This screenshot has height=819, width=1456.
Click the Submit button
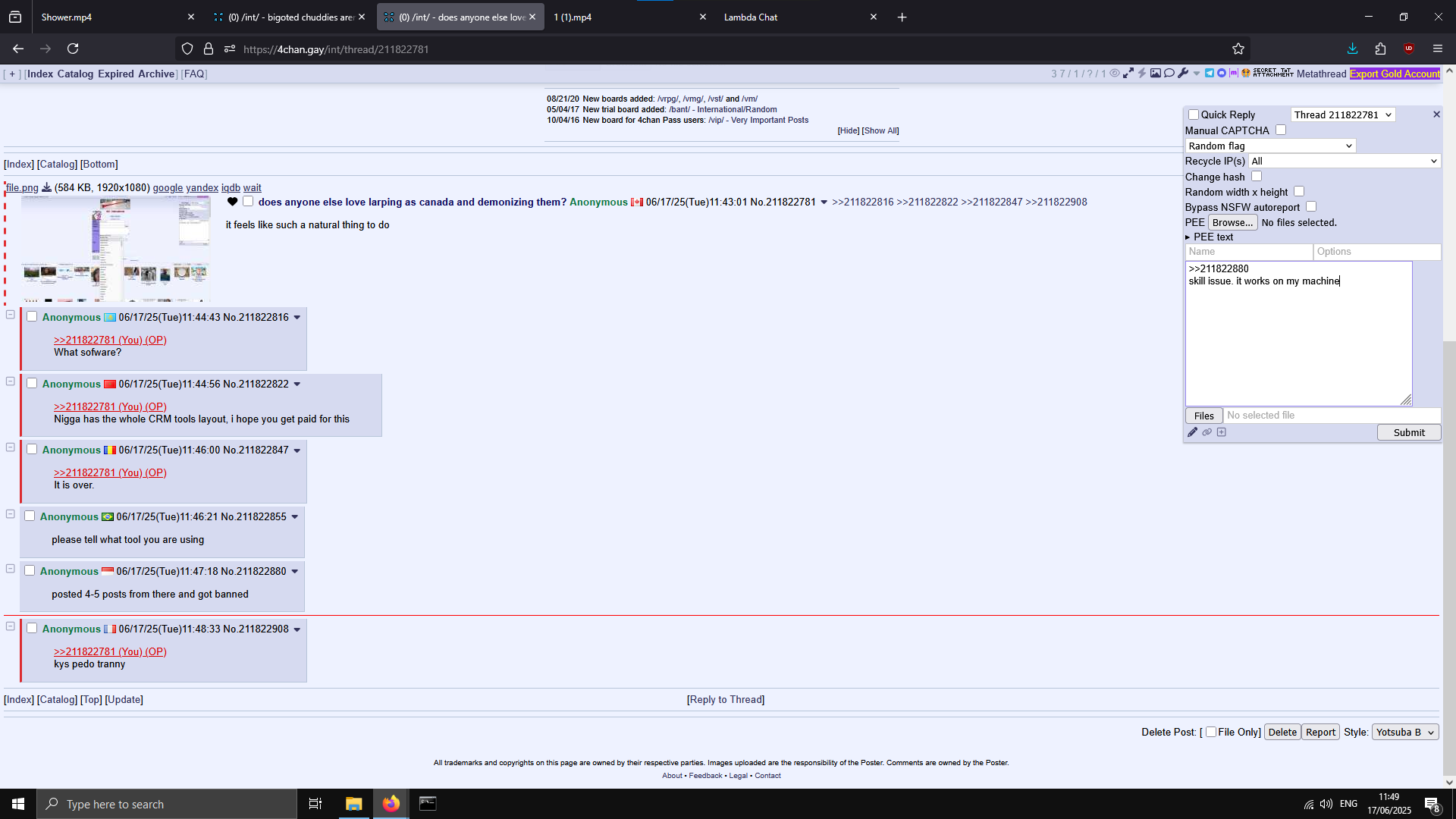coord(1409,432)
